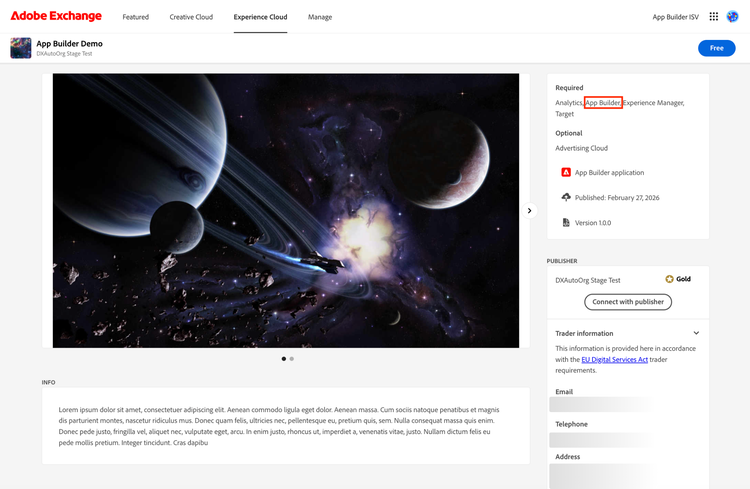Image resolution: width=750 pixels, height=489 pixels.
Task: Open the Creative Cloud tab
Action: [x=191, y=17]
